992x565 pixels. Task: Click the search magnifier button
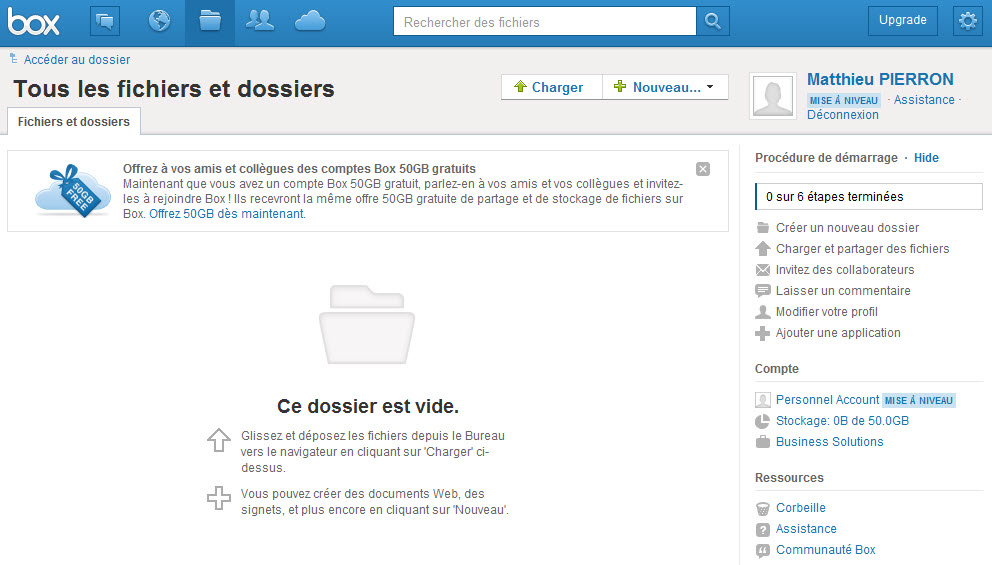(x=713, y=22)
